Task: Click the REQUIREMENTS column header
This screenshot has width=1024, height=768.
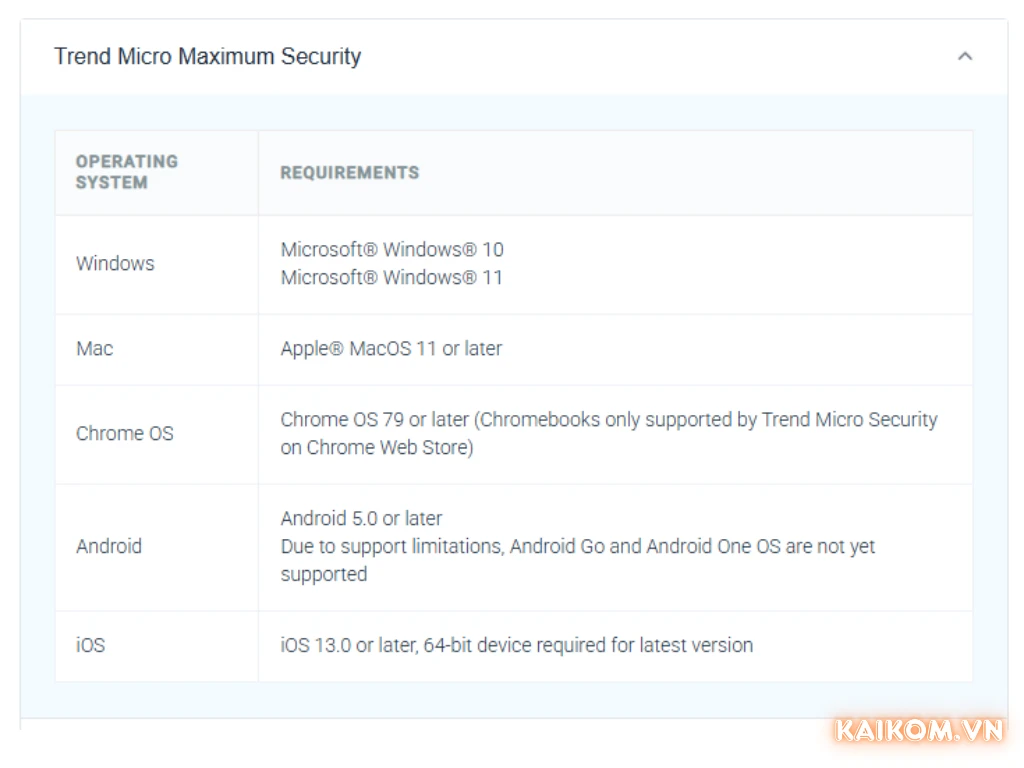Action: 349,173
